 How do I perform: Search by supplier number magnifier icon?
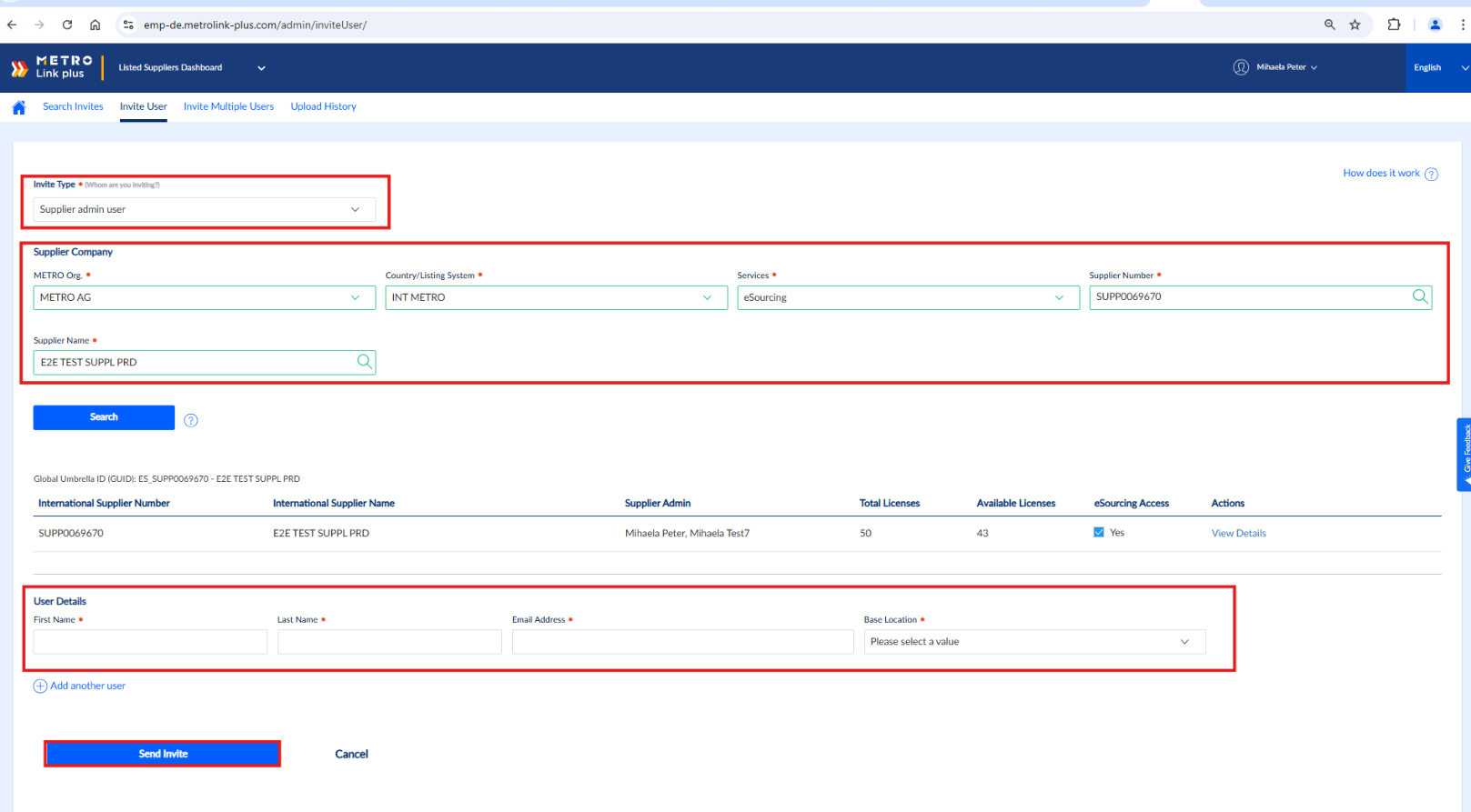1420,296
